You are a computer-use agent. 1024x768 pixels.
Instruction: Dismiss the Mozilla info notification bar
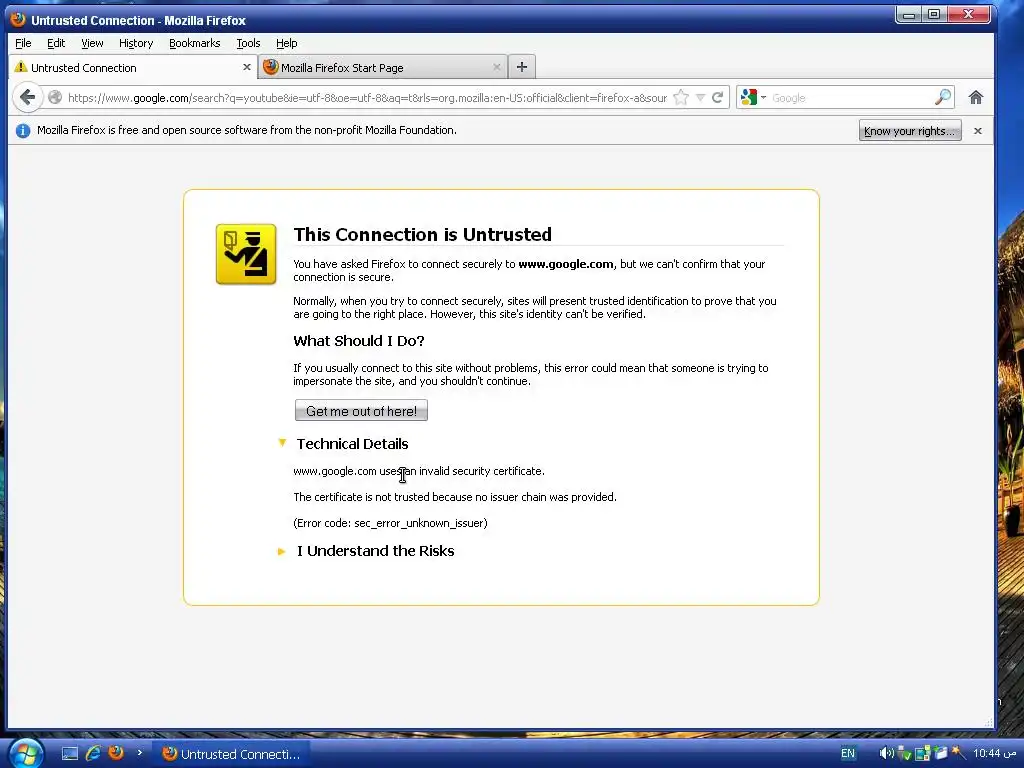[978, 131]
